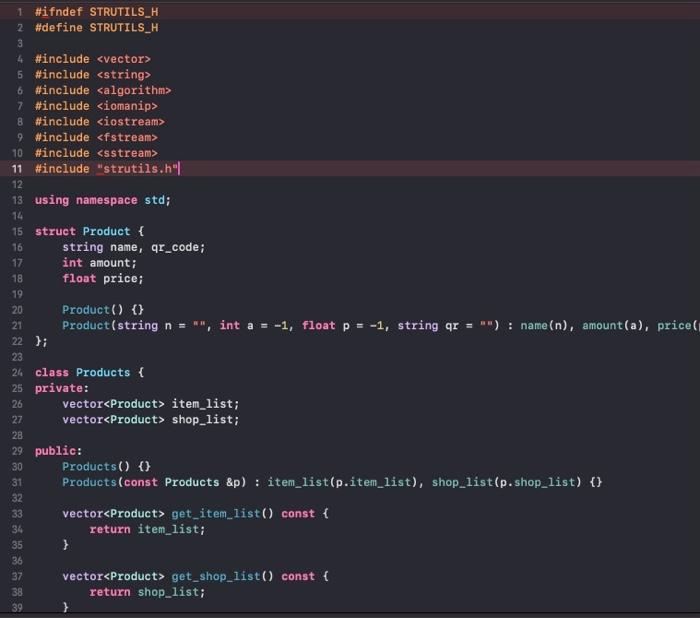
Task: Click "return item_list;" statement
Action: 147,530
